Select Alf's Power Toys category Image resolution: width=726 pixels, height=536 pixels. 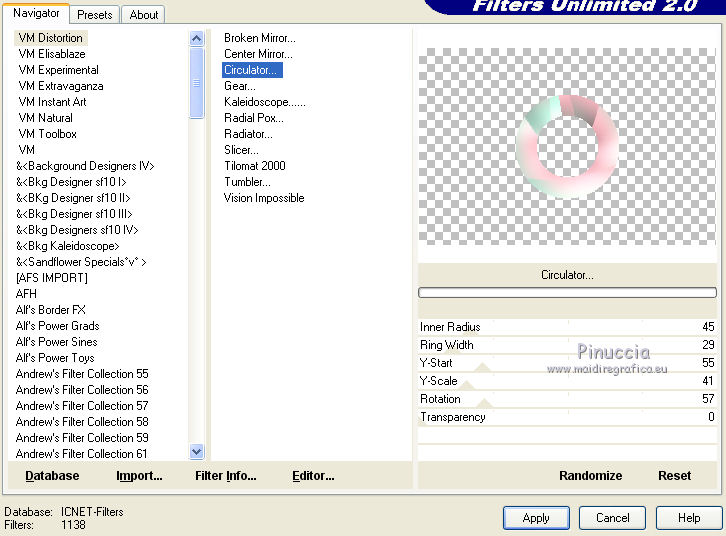[x=55, y=358]
